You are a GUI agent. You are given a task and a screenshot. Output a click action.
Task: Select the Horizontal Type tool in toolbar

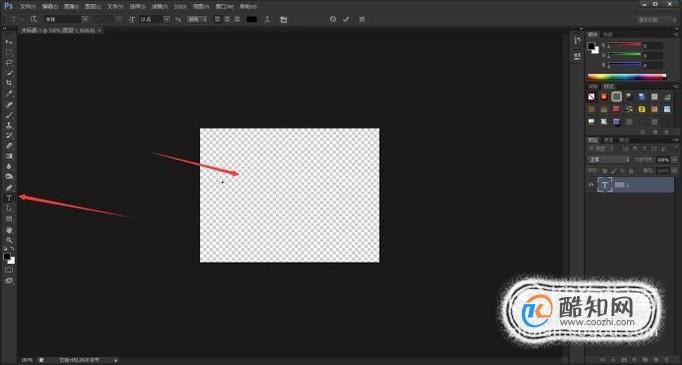point(9,198)
